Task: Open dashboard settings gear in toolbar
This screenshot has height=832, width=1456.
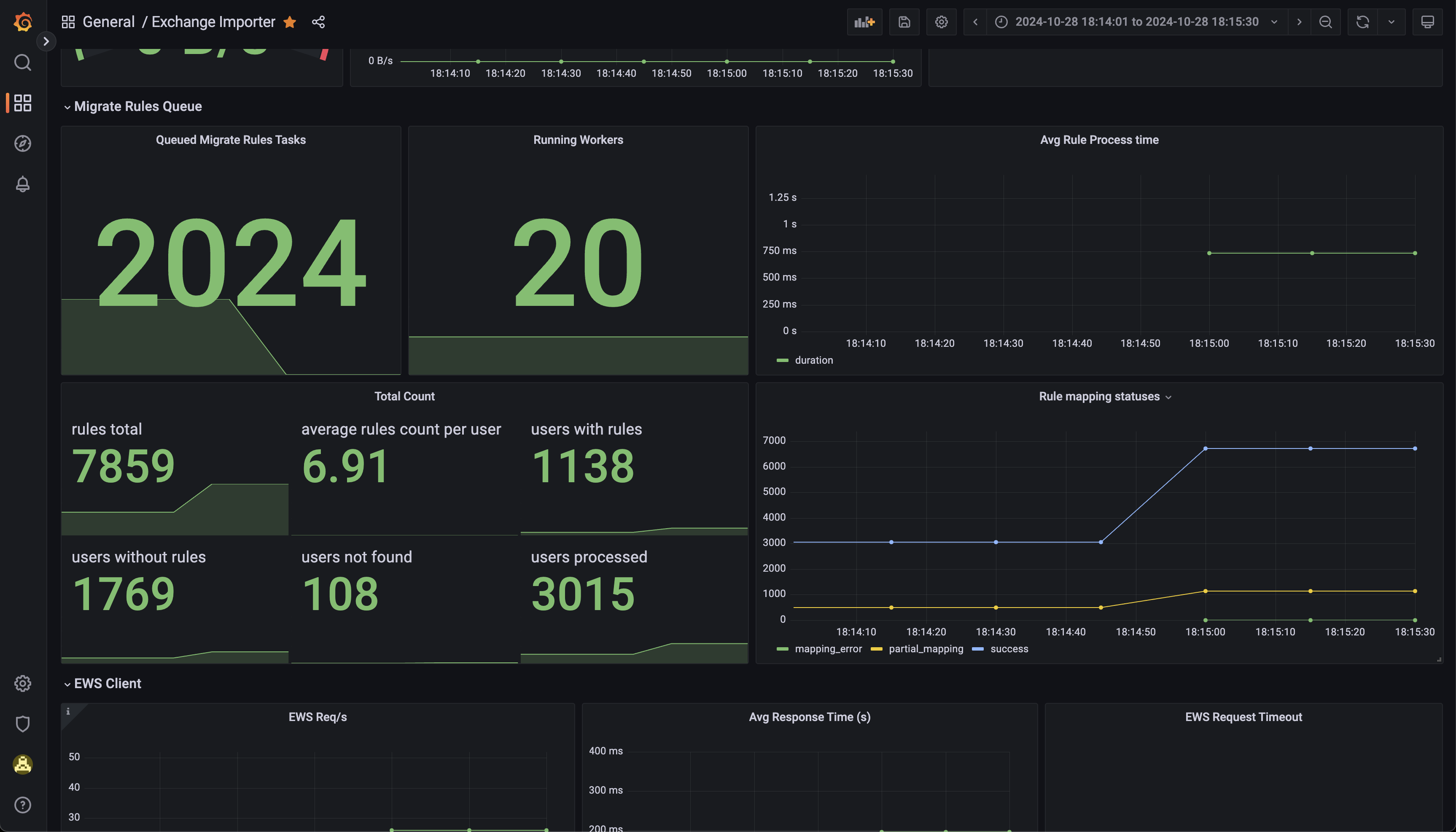Action: pyautogui.click(x=941, y=22)
